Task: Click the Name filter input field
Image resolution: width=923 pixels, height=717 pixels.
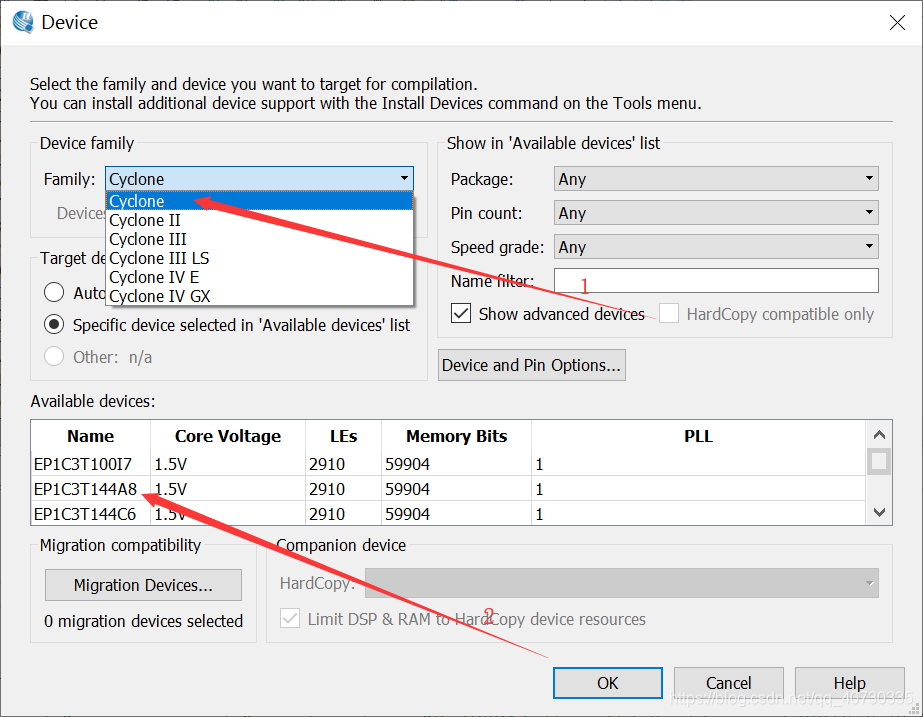Action: 716,281
